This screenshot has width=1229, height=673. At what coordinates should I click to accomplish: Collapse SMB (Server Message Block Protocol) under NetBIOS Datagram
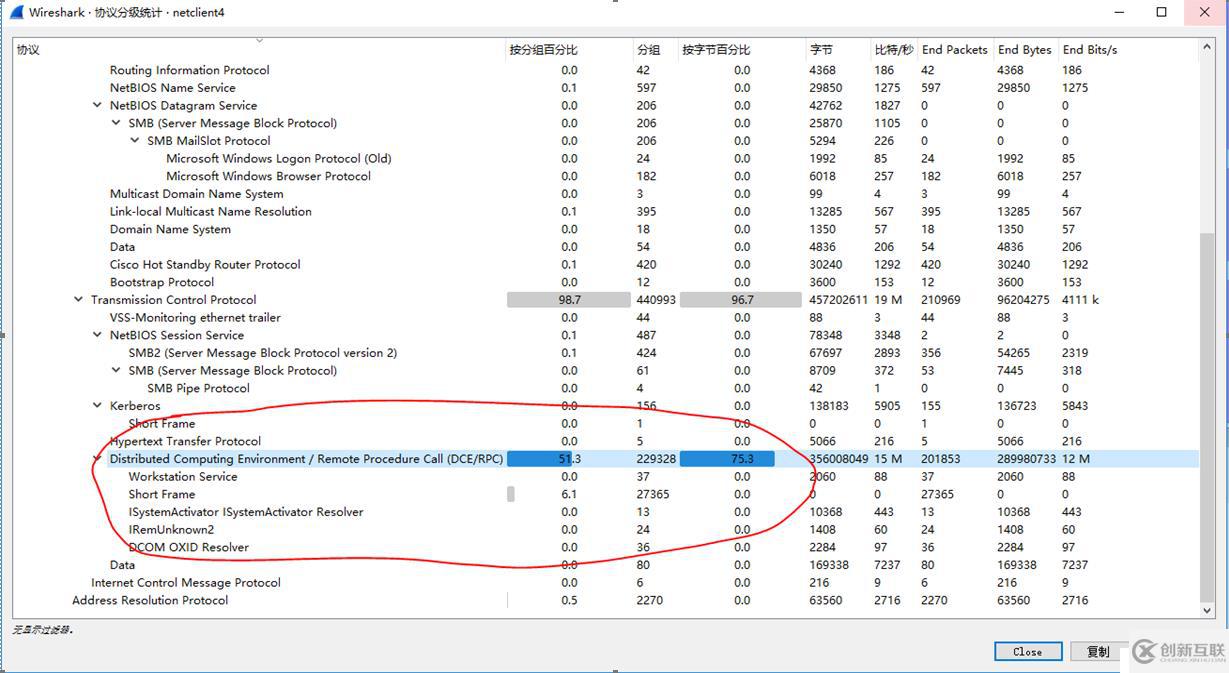pos(116,123)
